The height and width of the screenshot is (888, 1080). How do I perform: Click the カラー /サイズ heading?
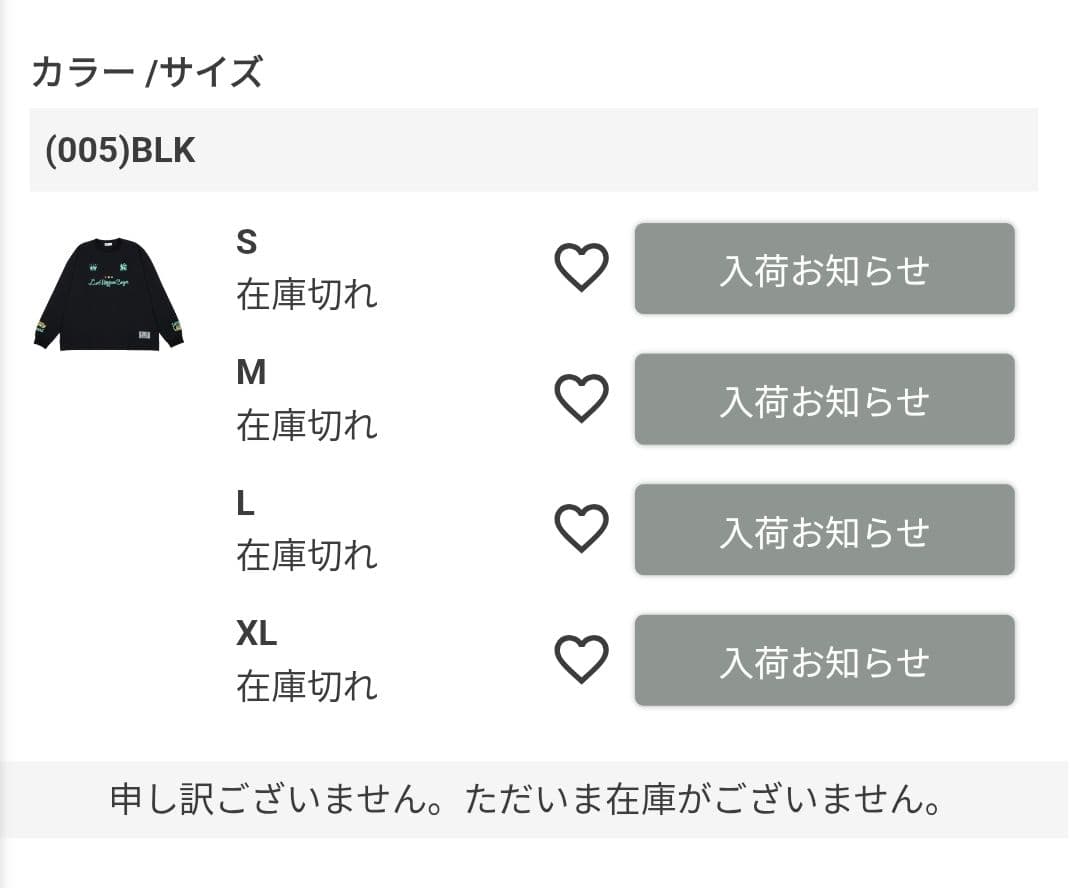[x=147, y=71]
